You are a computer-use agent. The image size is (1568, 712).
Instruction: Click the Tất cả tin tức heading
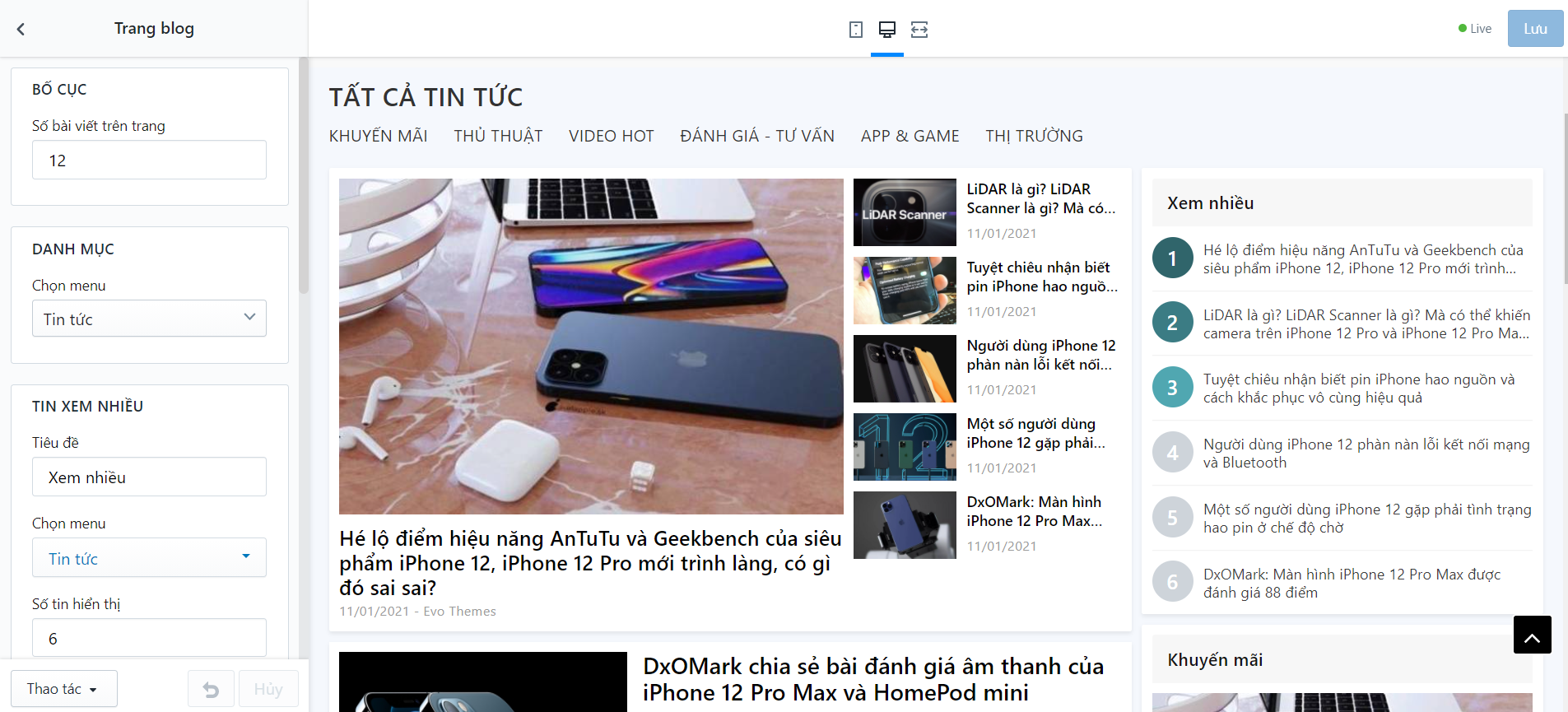click(x=426, y=97)
